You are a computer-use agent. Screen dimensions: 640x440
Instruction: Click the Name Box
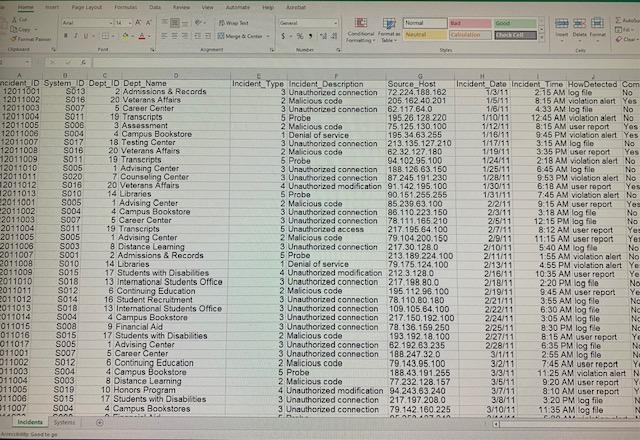tap(15, 62)
